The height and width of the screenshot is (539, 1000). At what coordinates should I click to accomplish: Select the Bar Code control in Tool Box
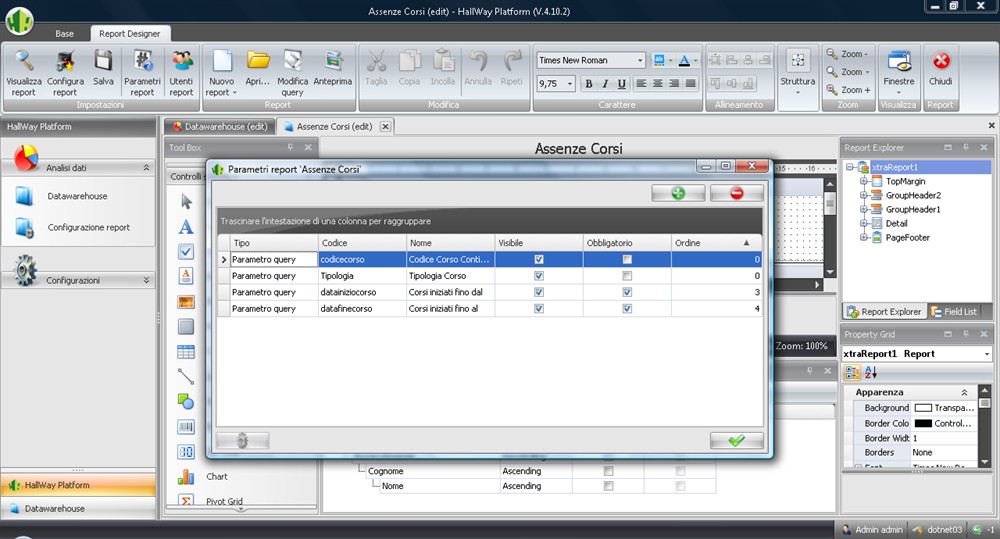point(186,427)
